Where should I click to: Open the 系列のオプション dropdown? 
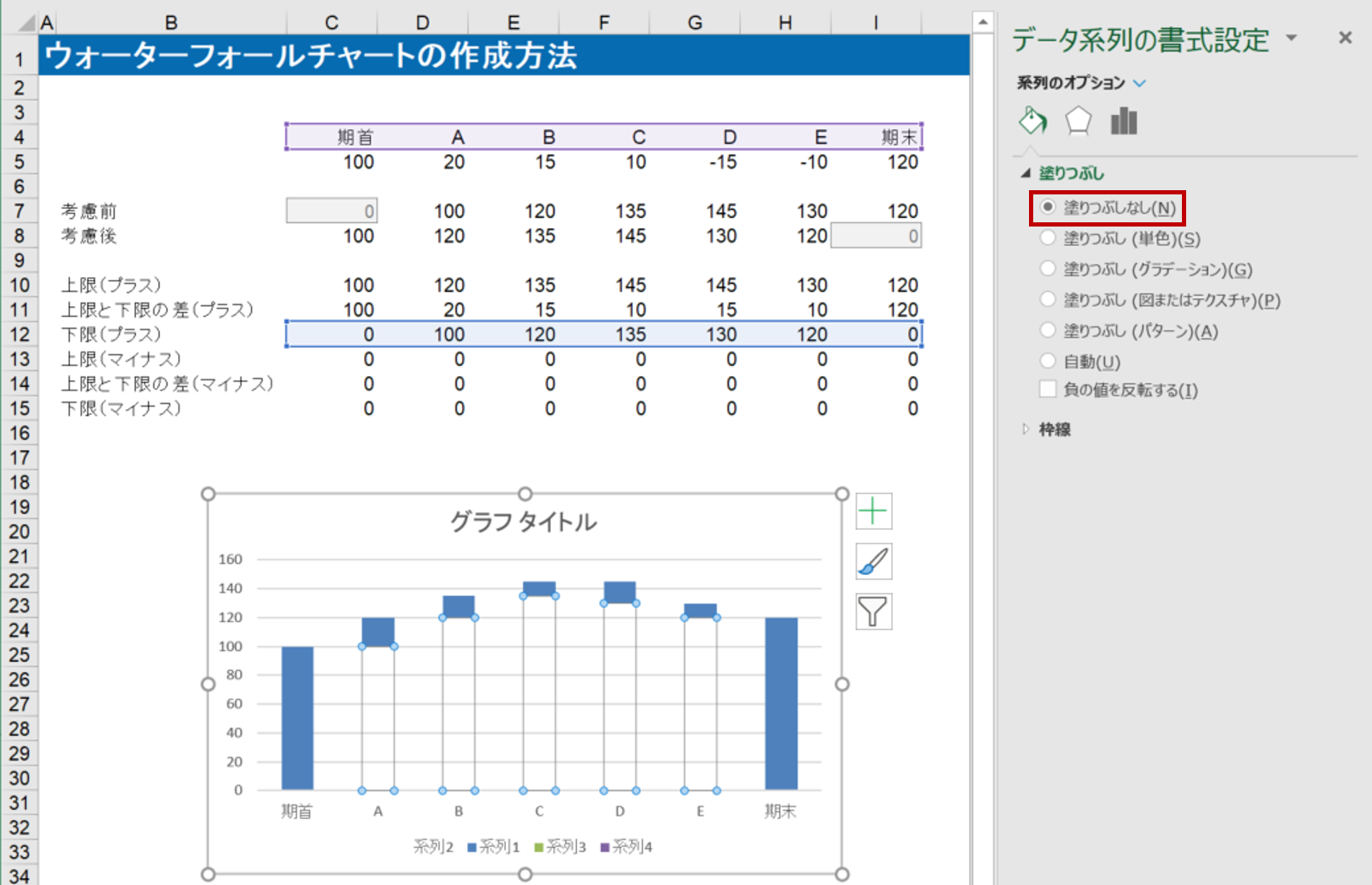(x=1140, y=83)
